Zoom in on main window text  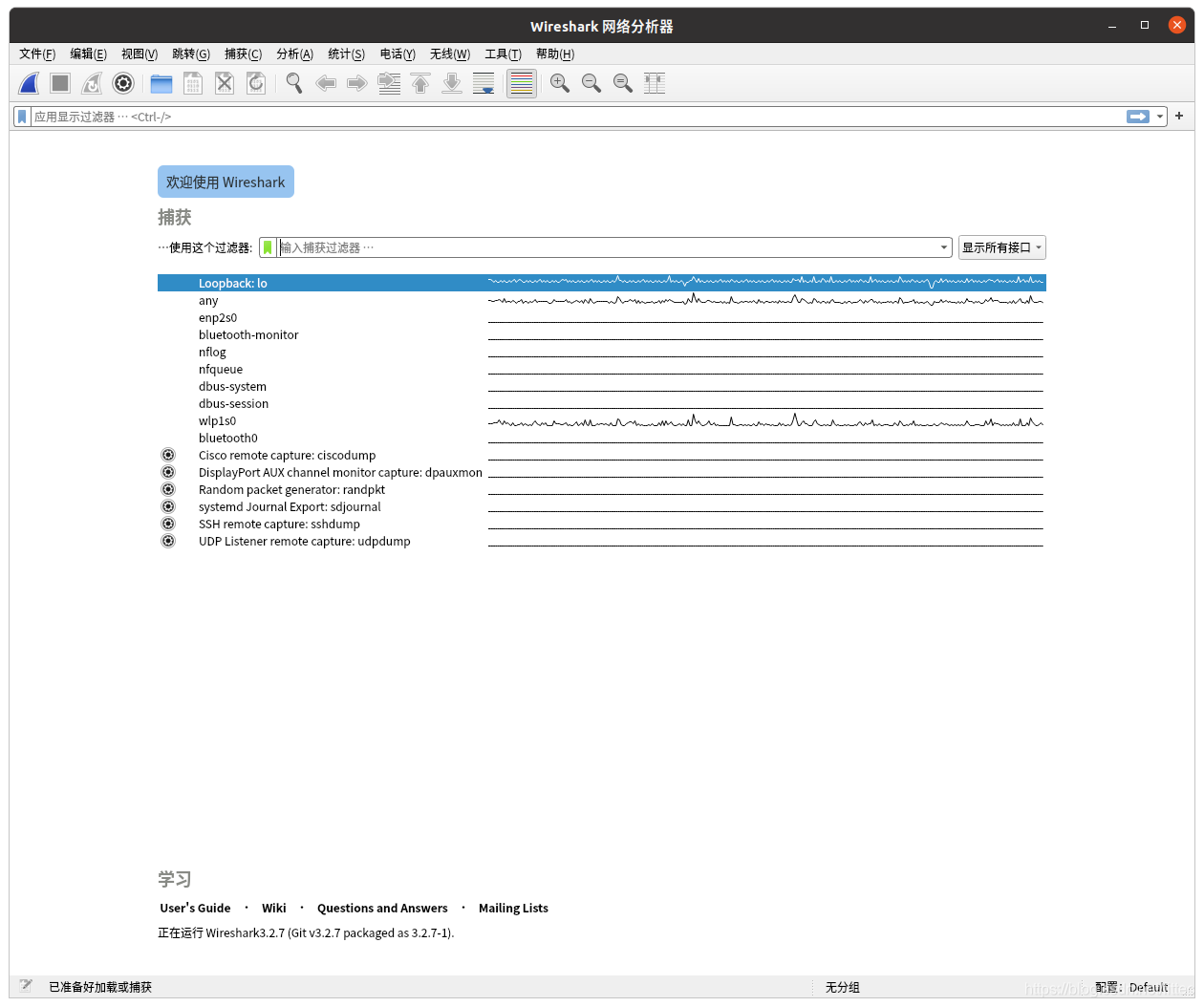(x=560, y=83)
